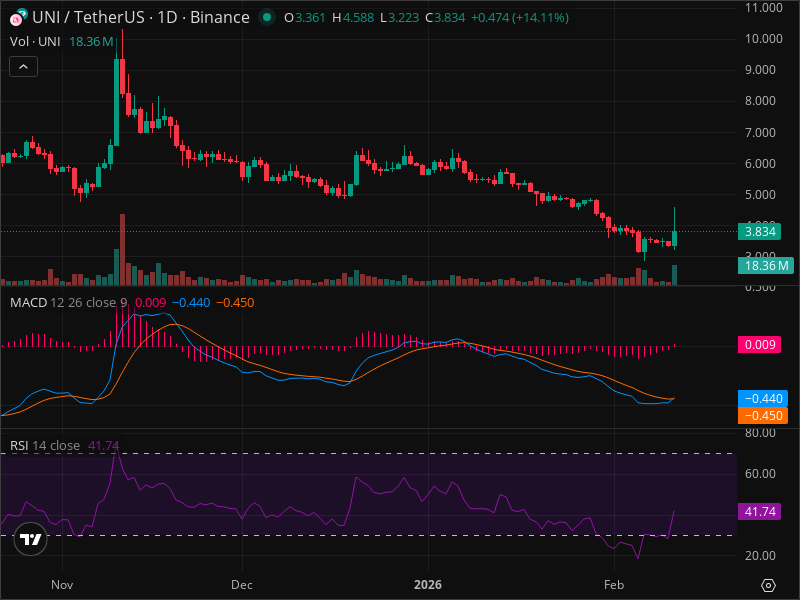This screenshot has width=800, height=600.
Task: Click the open price value O3.361
Action: point(305,18)
